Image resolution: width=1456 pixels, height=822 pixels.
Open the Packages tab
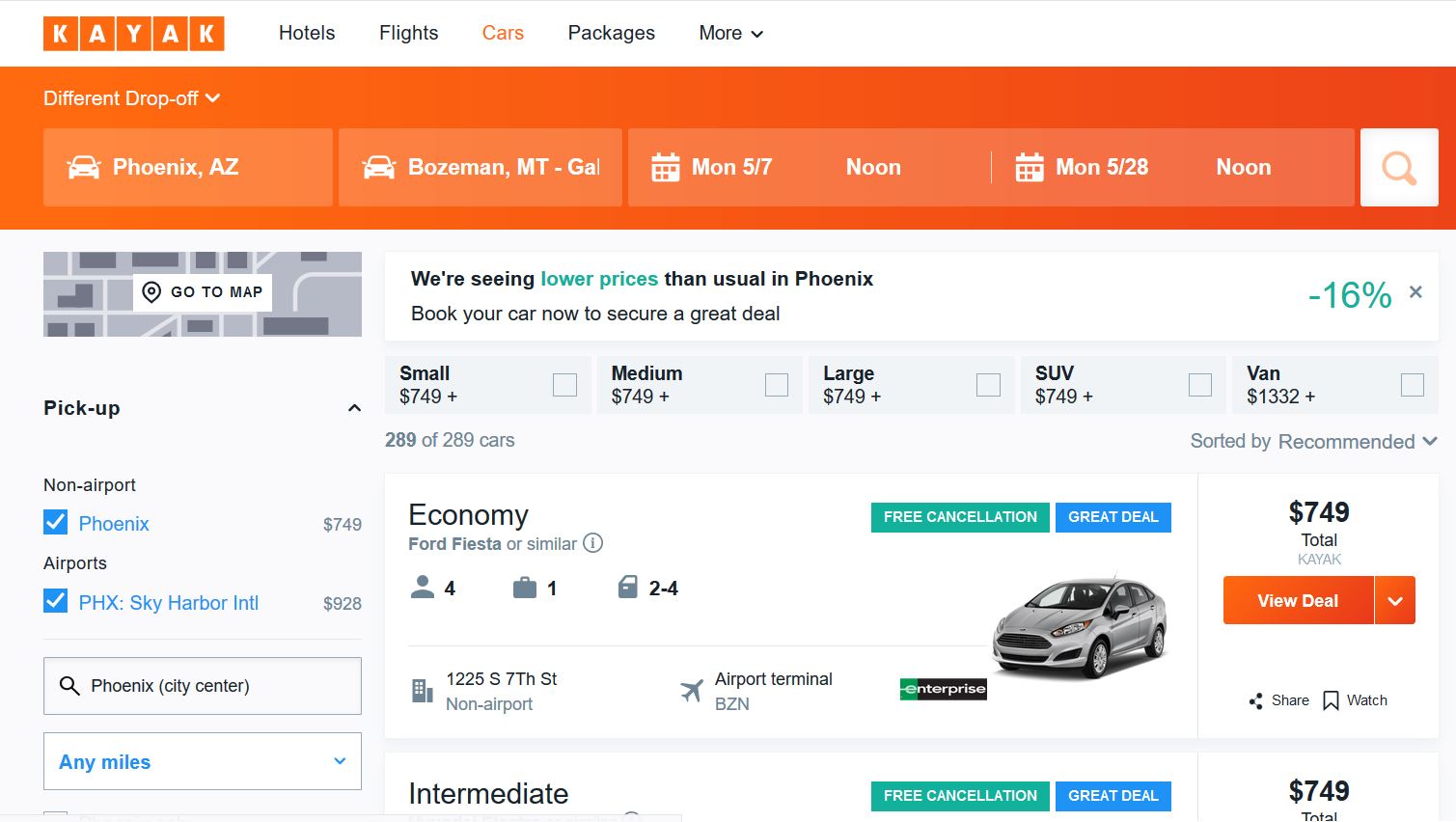click(611, 33)
